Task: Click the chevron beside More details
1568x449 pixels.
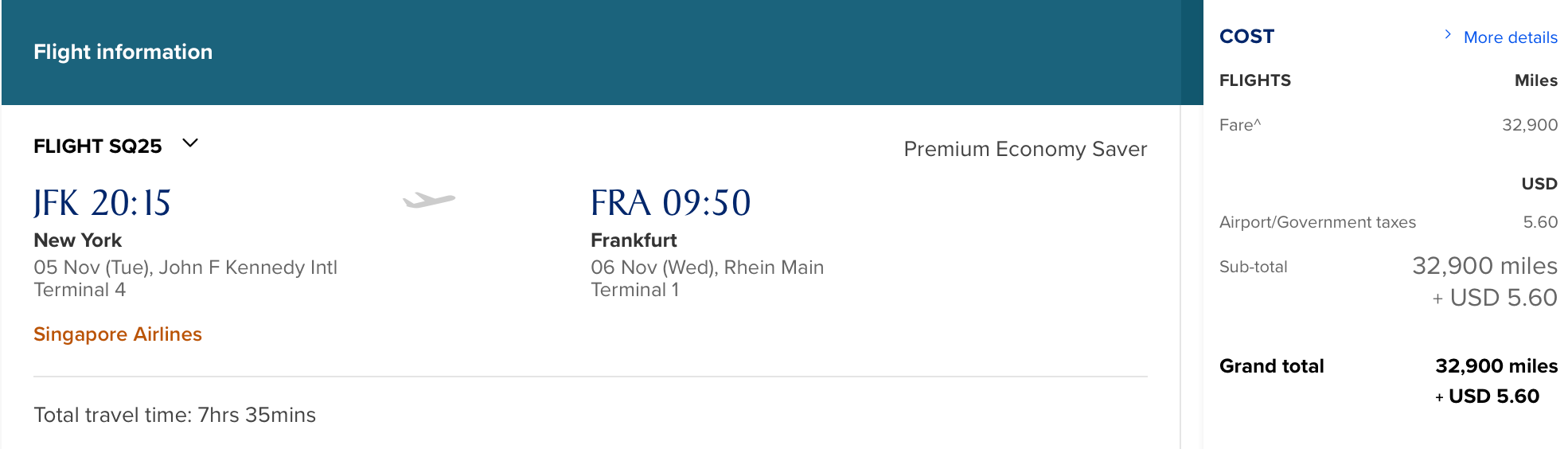Action: click(x=1448, y=34)
